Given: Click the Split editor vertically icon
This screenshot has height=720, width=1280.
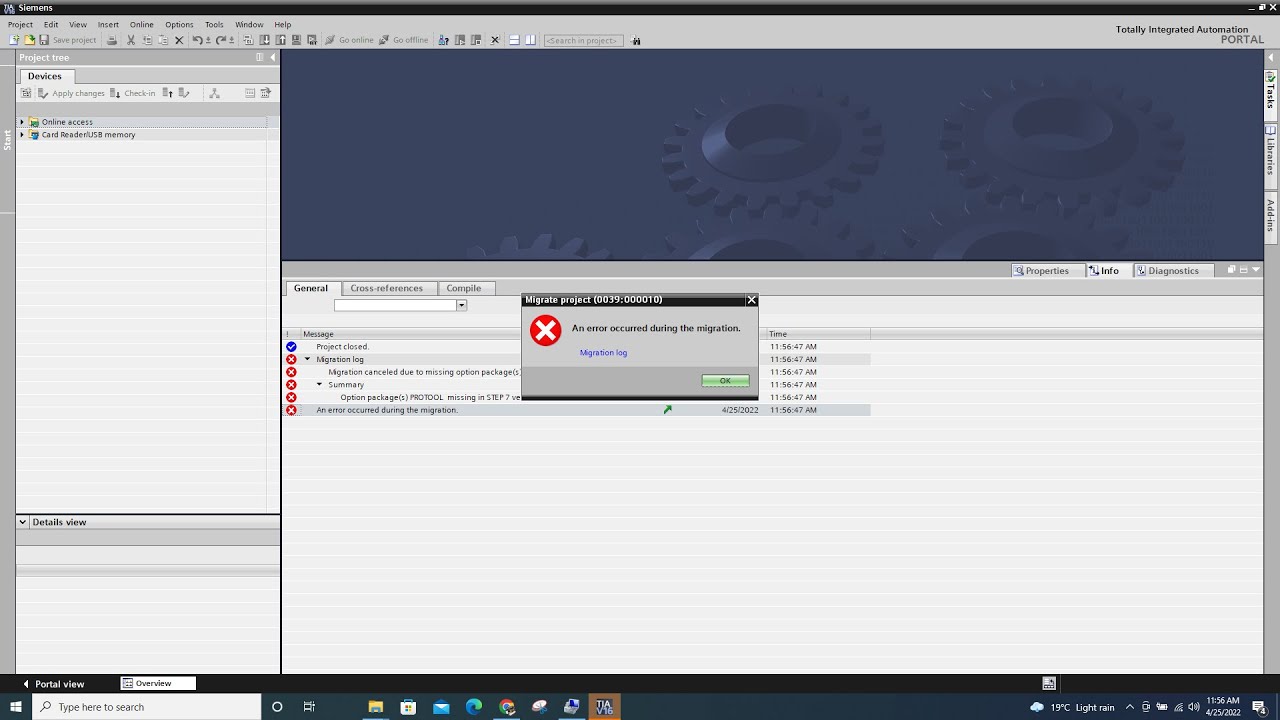Looking at the screenshot, I should click(x=530, y=40).
